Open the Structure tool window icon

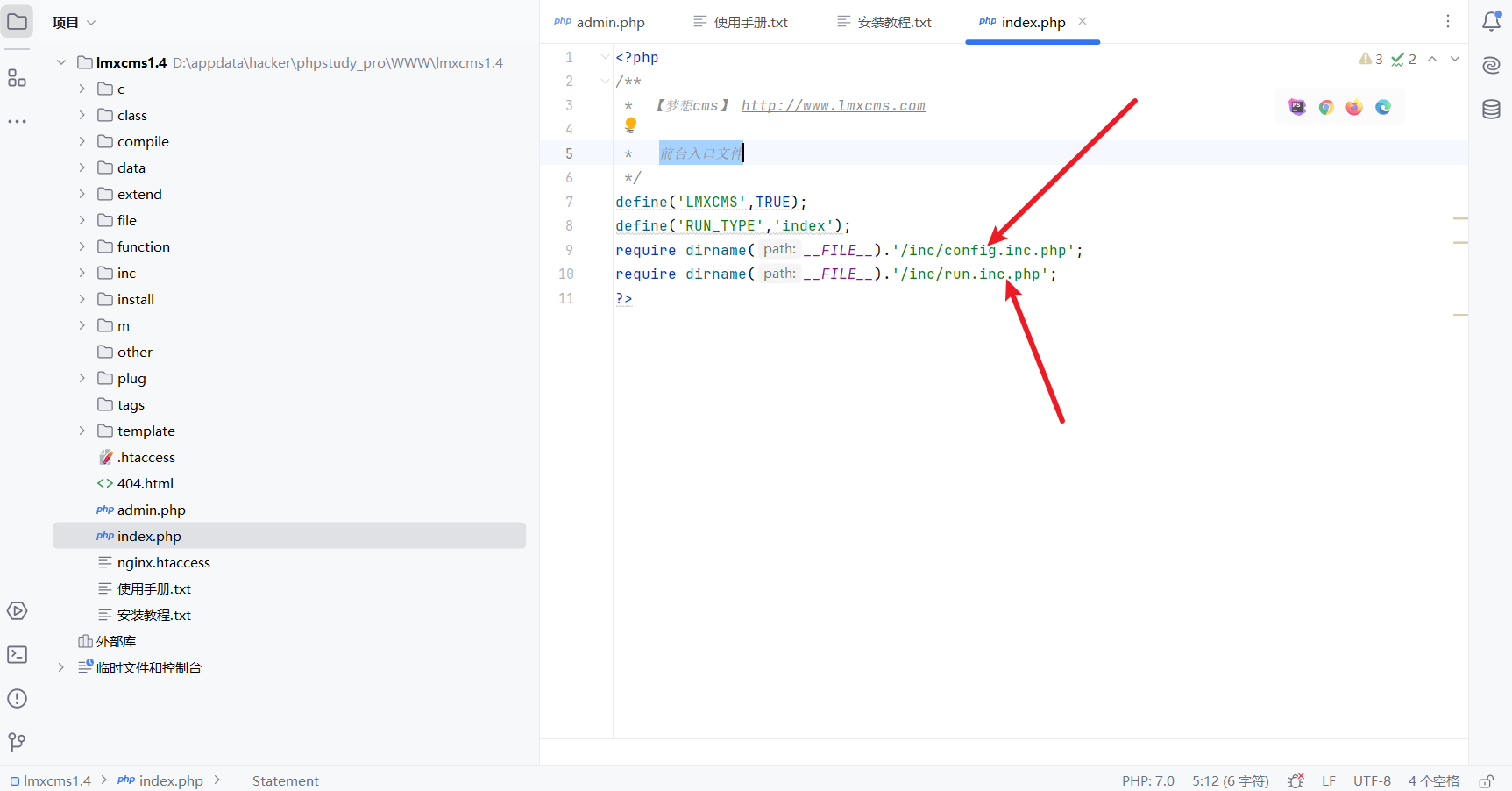tap(17, 78)
